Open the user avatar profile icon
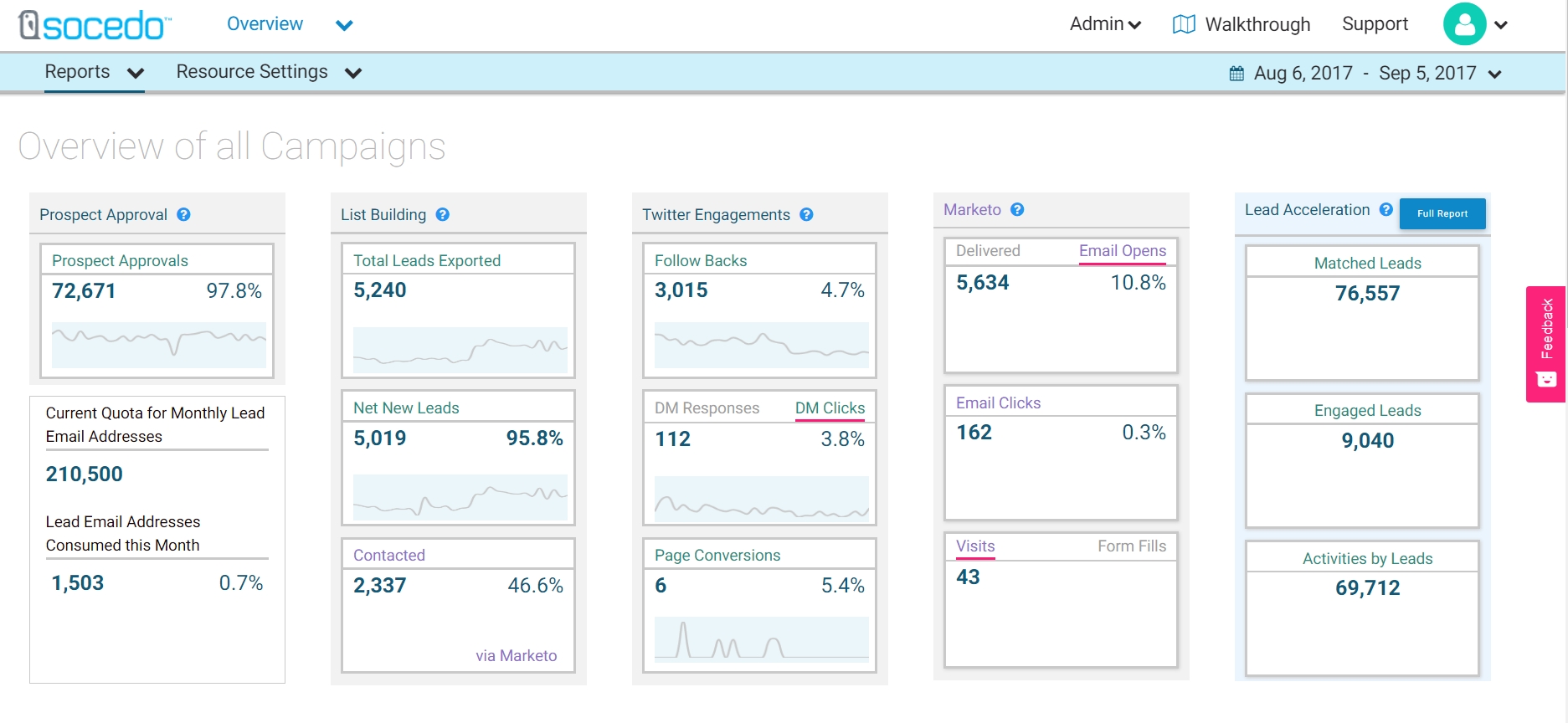Viewport: 1568px width, 723px height. coord(1464,24)
